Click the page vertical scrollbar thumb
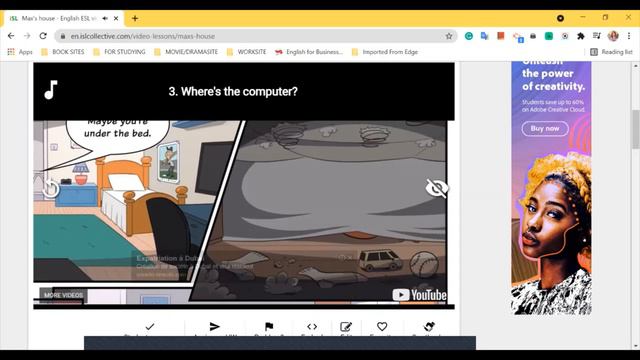Viewport: 640px width, 360px height. [636, 129]
